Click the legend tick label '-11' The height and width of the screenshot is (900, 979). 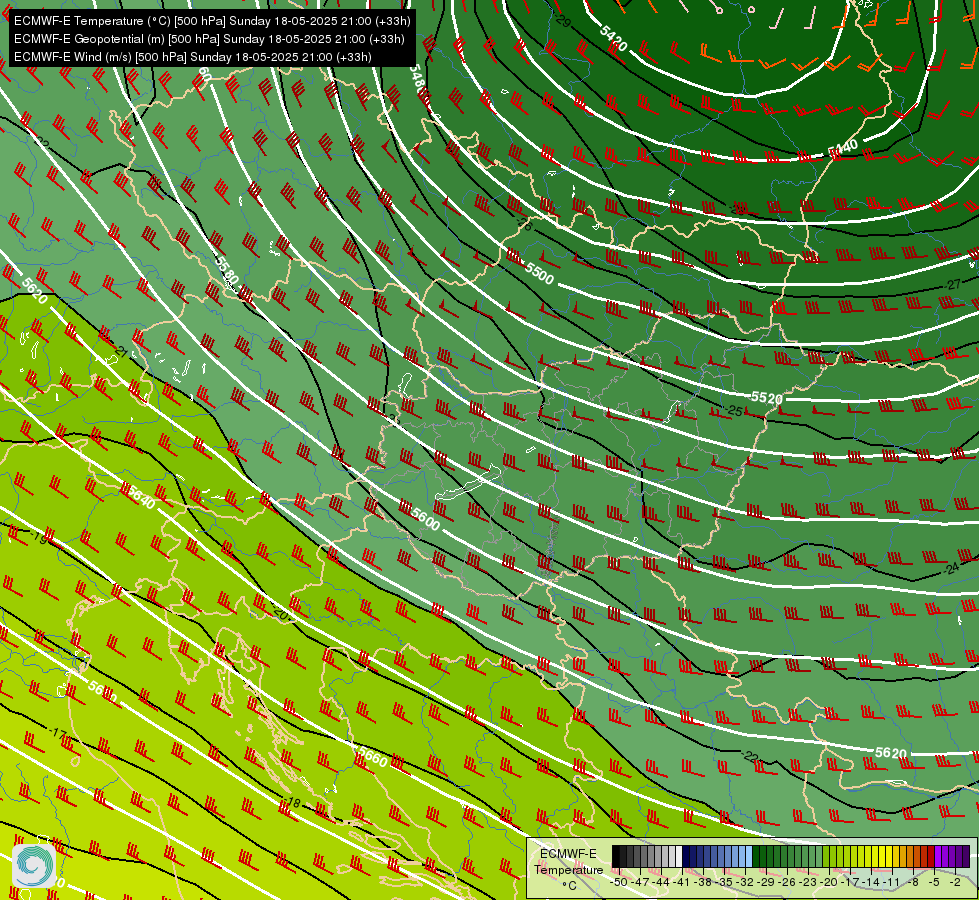892,882
